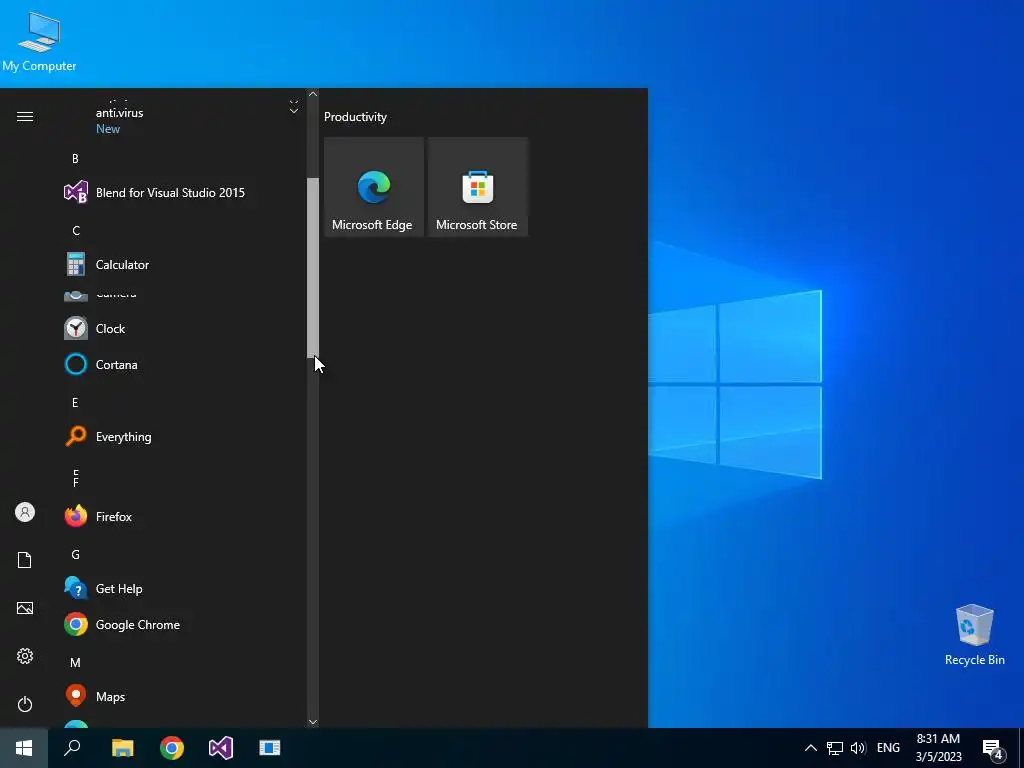Open the clock showing 8:31 AM
Screen dimensions: 1024x768
pyautogui.click(x=938, y=748)
